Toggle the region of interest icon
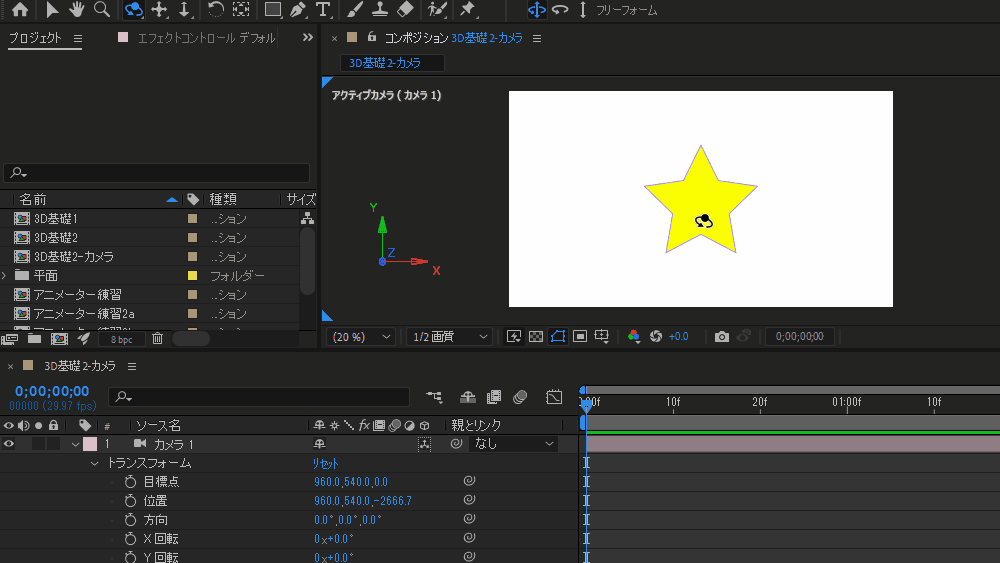The image size is (1000, 563). click(580, 337)
